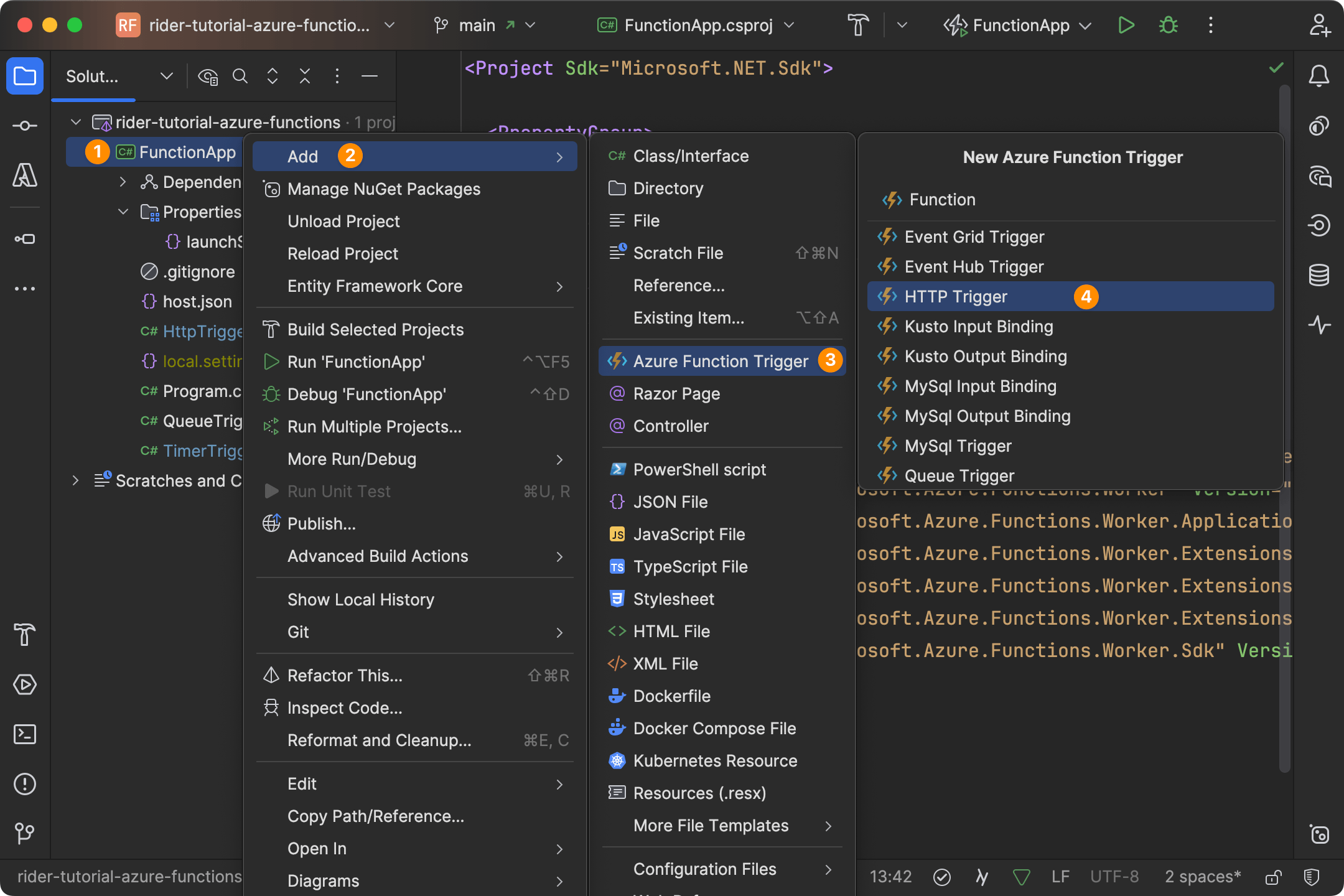This screenshot has height=896, width=1344.
Task: Open the Version Control tool window
Action: click(25, 834)
